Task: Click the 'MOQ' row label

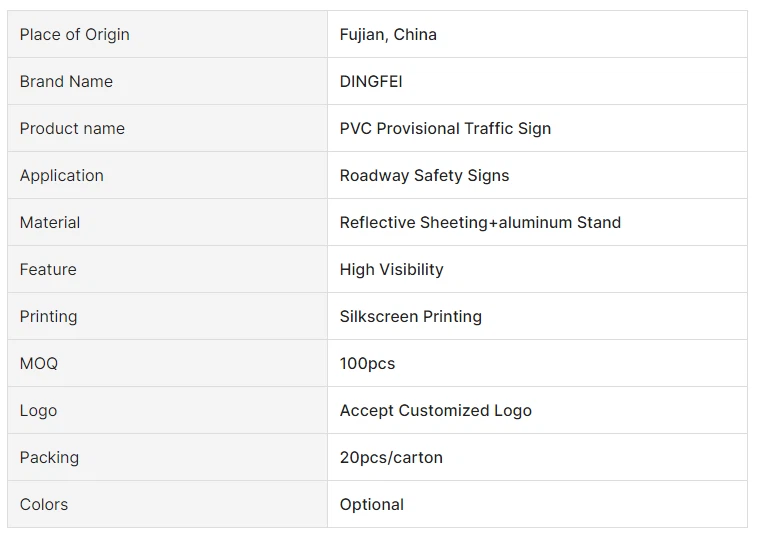Action: pos(39,364)
